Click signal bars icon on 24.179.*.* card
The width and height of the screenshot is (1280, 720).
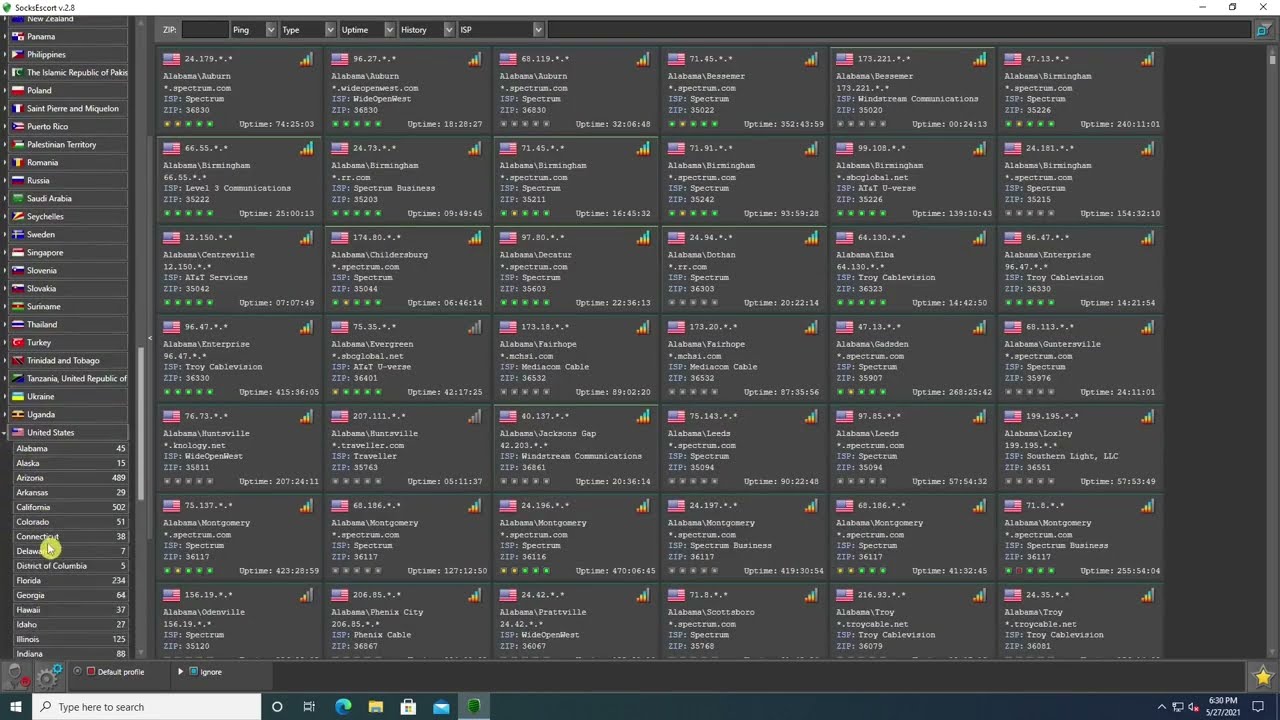pos(306,59)
